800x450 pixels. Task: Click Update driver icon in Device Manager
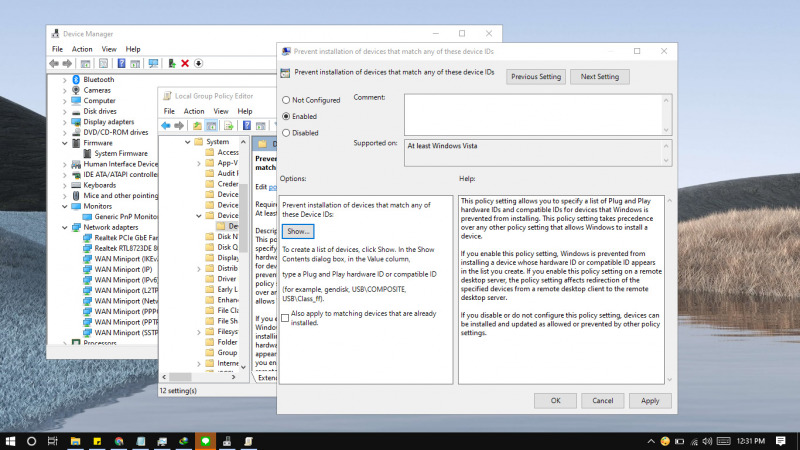(x=171, y=63)
